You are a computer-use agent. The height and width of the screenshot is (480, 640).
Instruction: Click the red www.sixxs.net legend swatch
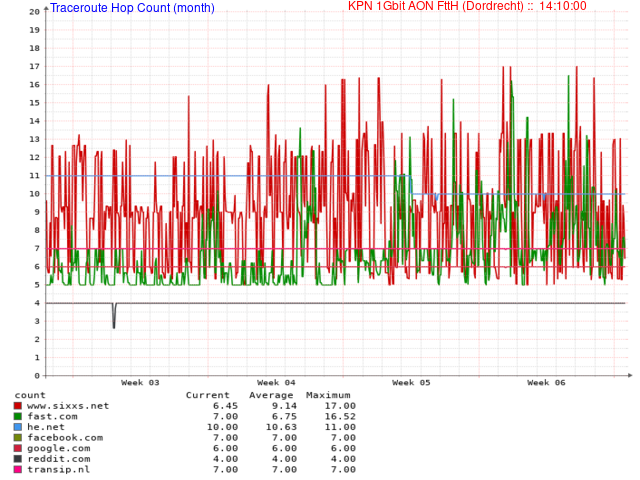[18, 406]
